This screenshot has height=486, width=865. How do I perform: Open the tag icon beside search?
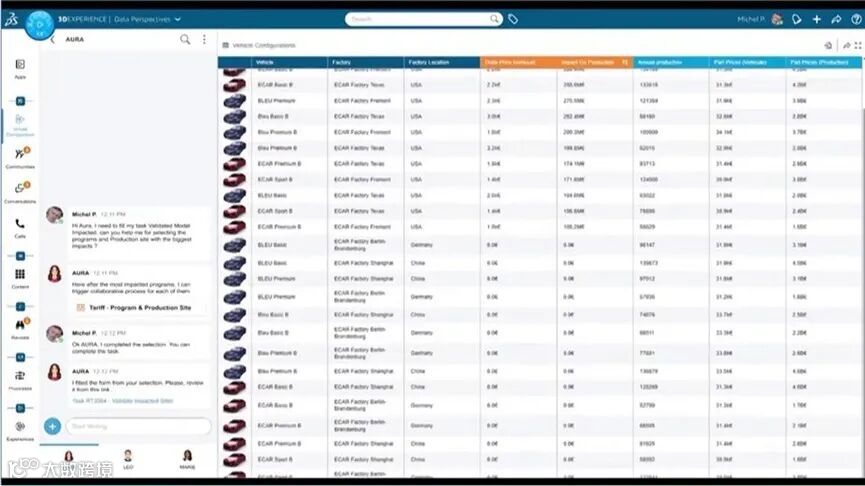pos(513,19)
